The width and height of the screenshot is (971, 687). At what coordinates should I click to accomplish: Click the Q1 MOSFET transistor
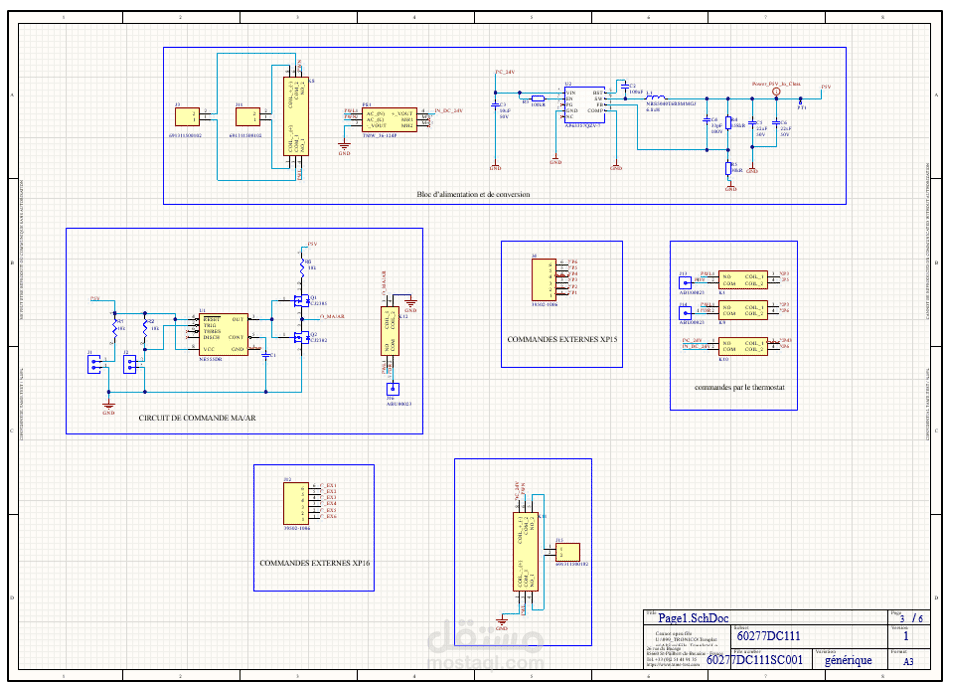point(301,301)
